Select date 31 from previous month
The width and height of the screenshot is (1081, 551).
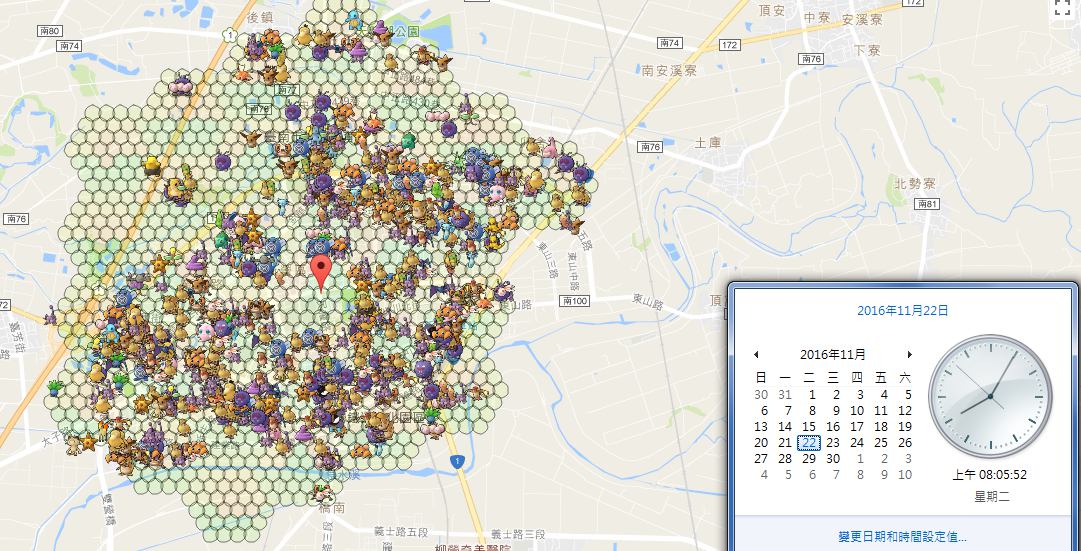click(785, 395)
